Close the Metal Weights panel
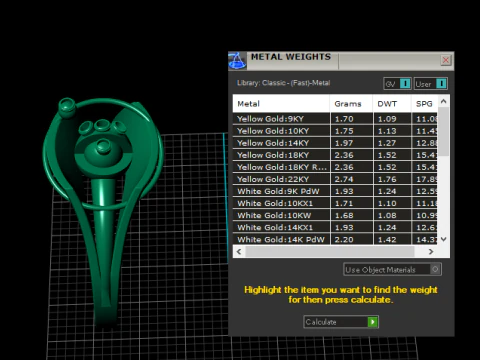Viewport: 480px width, 360px height. click(x=446, y=60)
